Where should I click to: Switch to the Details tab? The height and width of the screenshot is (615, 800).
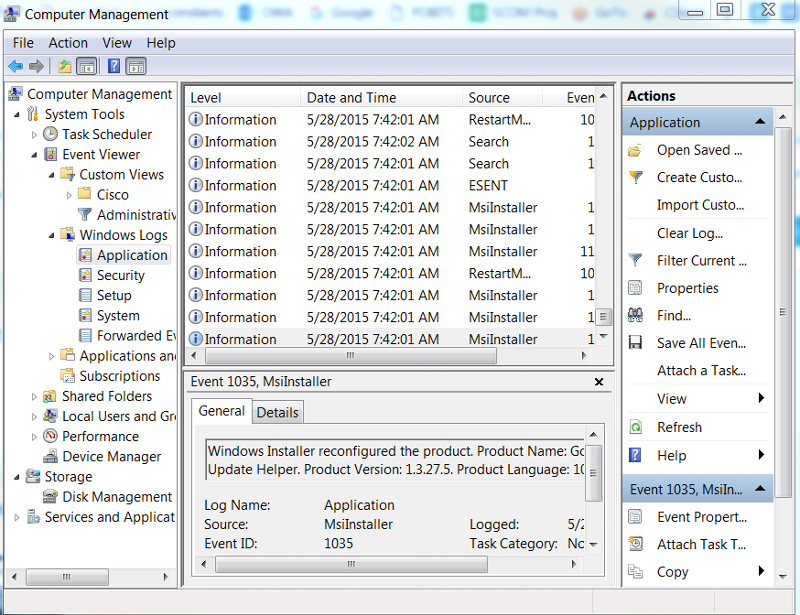[278, 412]
